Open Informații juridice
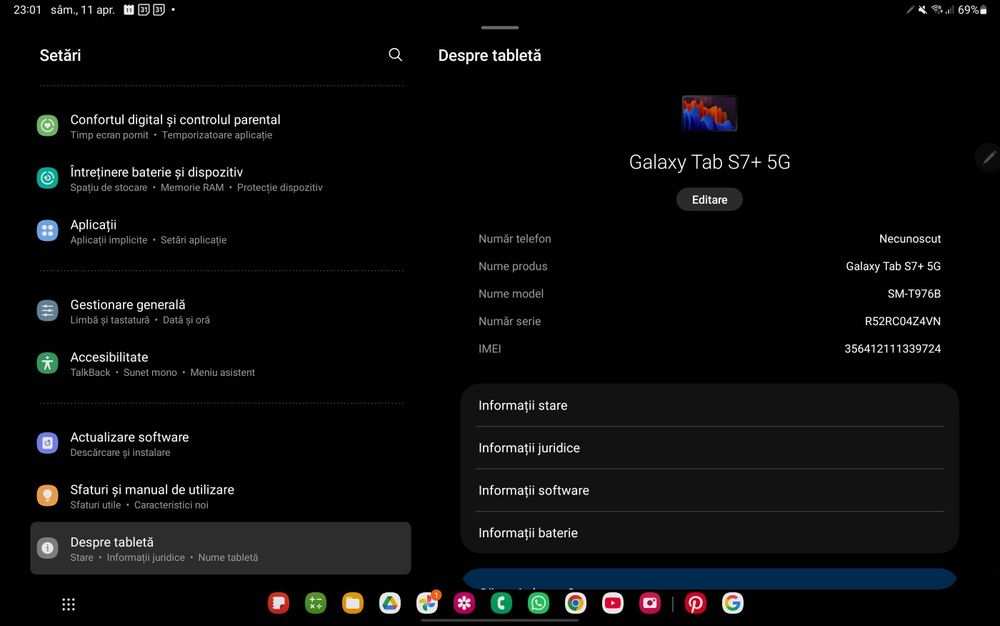Screen dimensions: 1000x626 (x=709, y=448)
